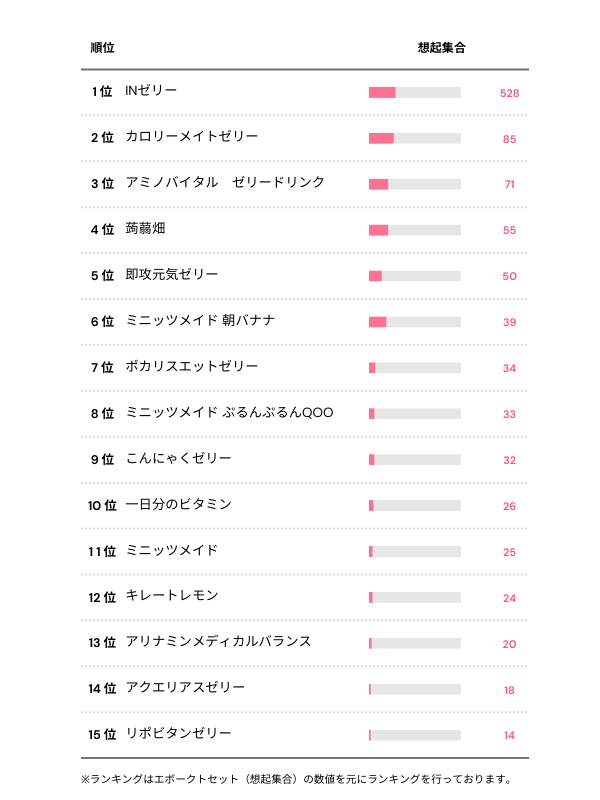Click the progress bar for INゼリー
Image resolution: width=600 pixels, height=800 pixels.
(x=414, y=93)
